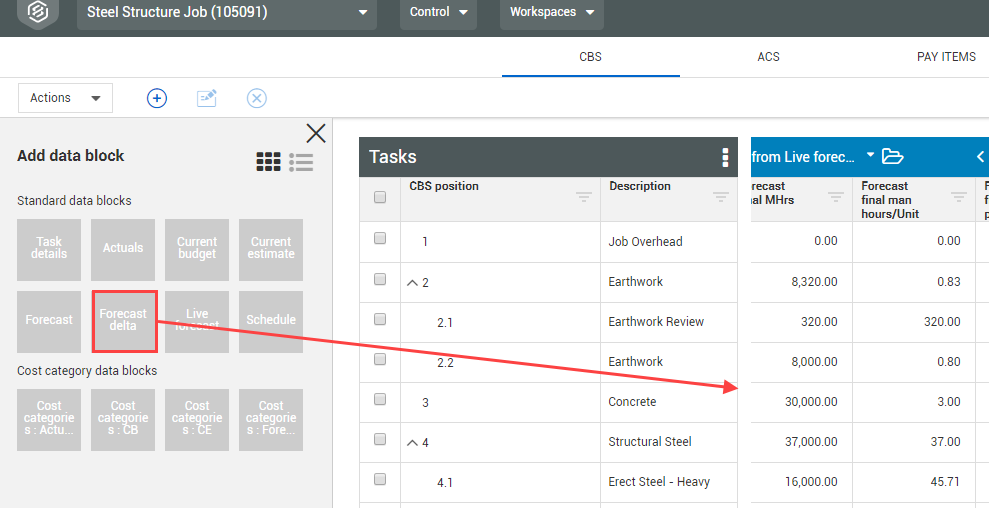This screenshot has width=989, height=508.
Task: Select the Concrete row checkbox
Action: pyautogui.click(x=380, y=399)
